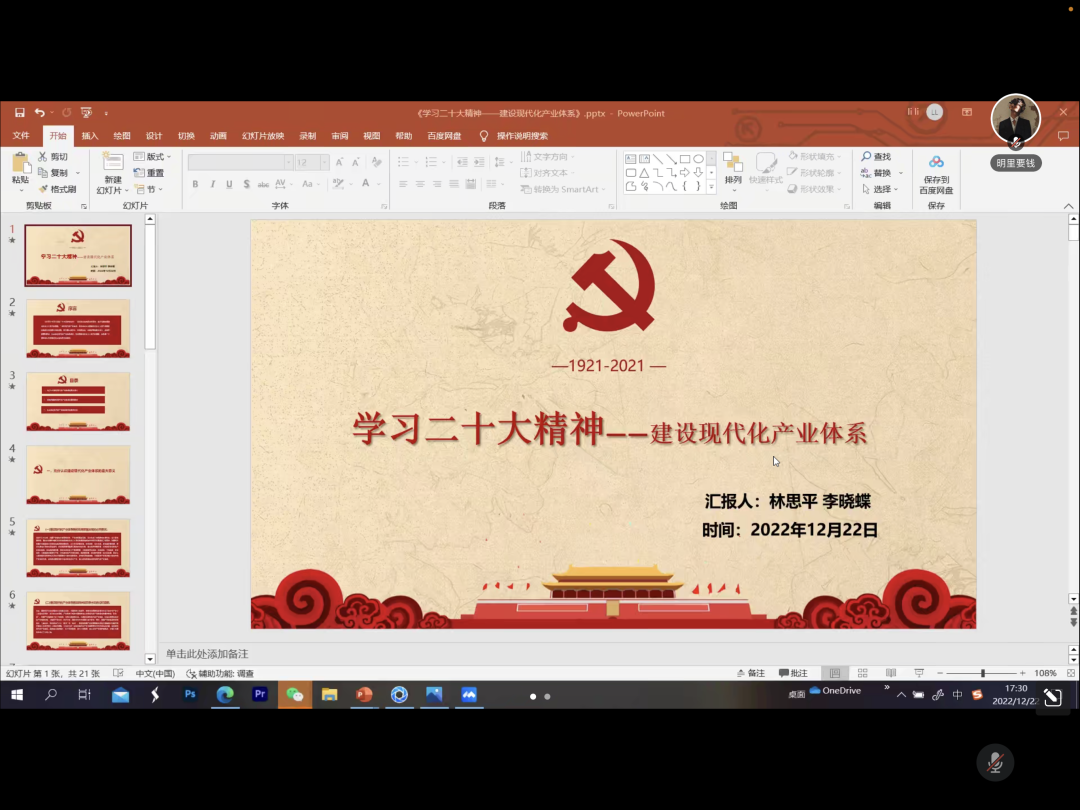Click the zoom slider in status bar
The image size is (1080, 810).
(x=983, y=673)
